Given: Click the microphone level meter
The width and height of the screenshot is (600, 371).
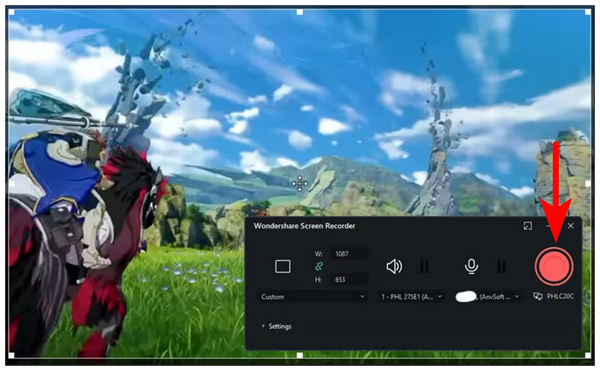Looking at the screenshot, I should [501, 266].
